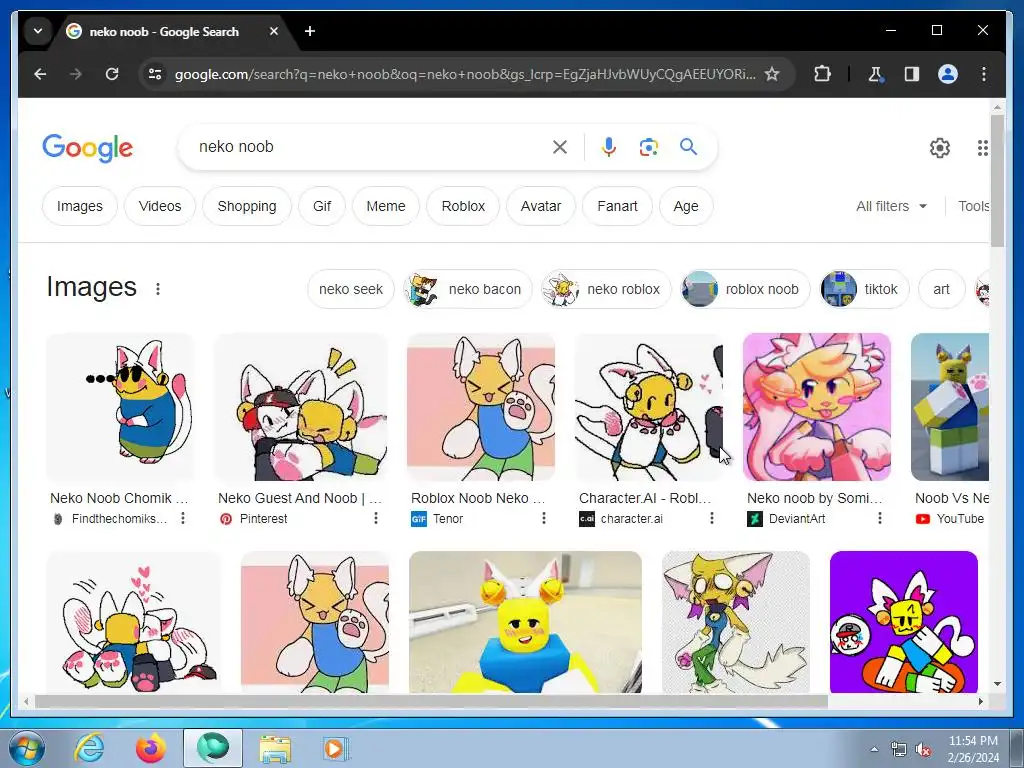
Task: Open the Extensions puzzle icon
Action: pos(822,74)
